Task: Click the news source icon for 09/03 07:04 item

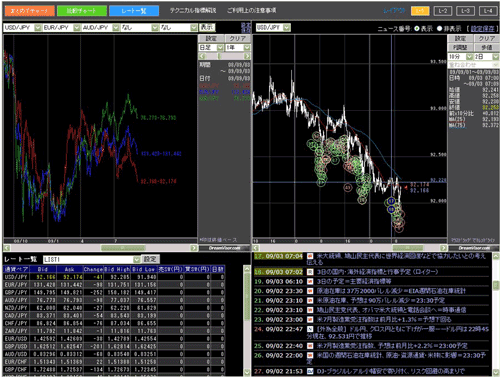Action: point(310,256)
